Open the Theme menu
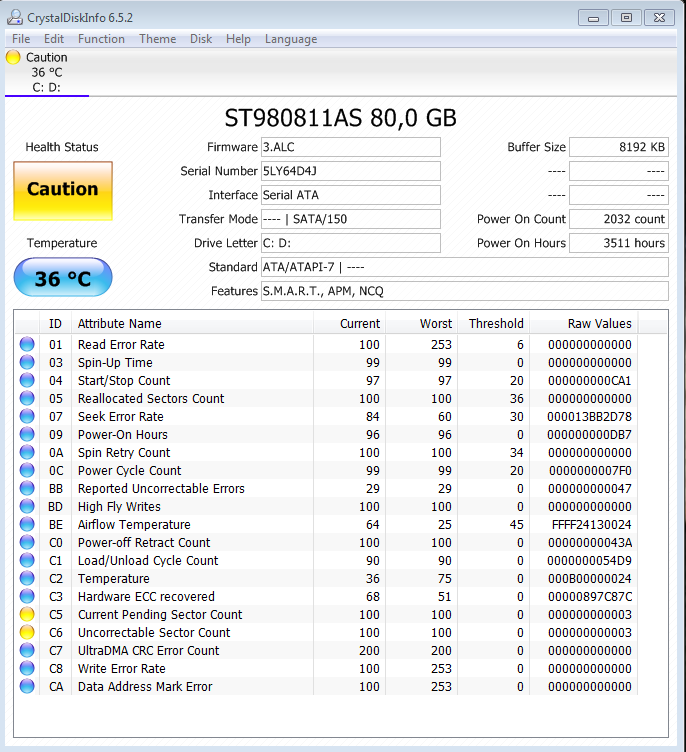 [x=157, y=39]
